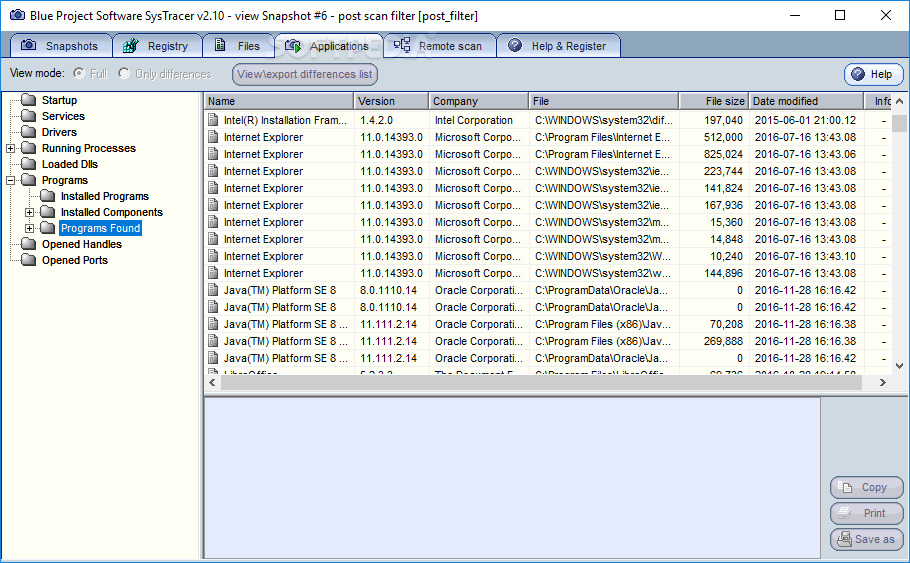Click the date 2016-07-16 13:43.10 cell
This screenshot has height=563, width=910.
tap(805, 256)
